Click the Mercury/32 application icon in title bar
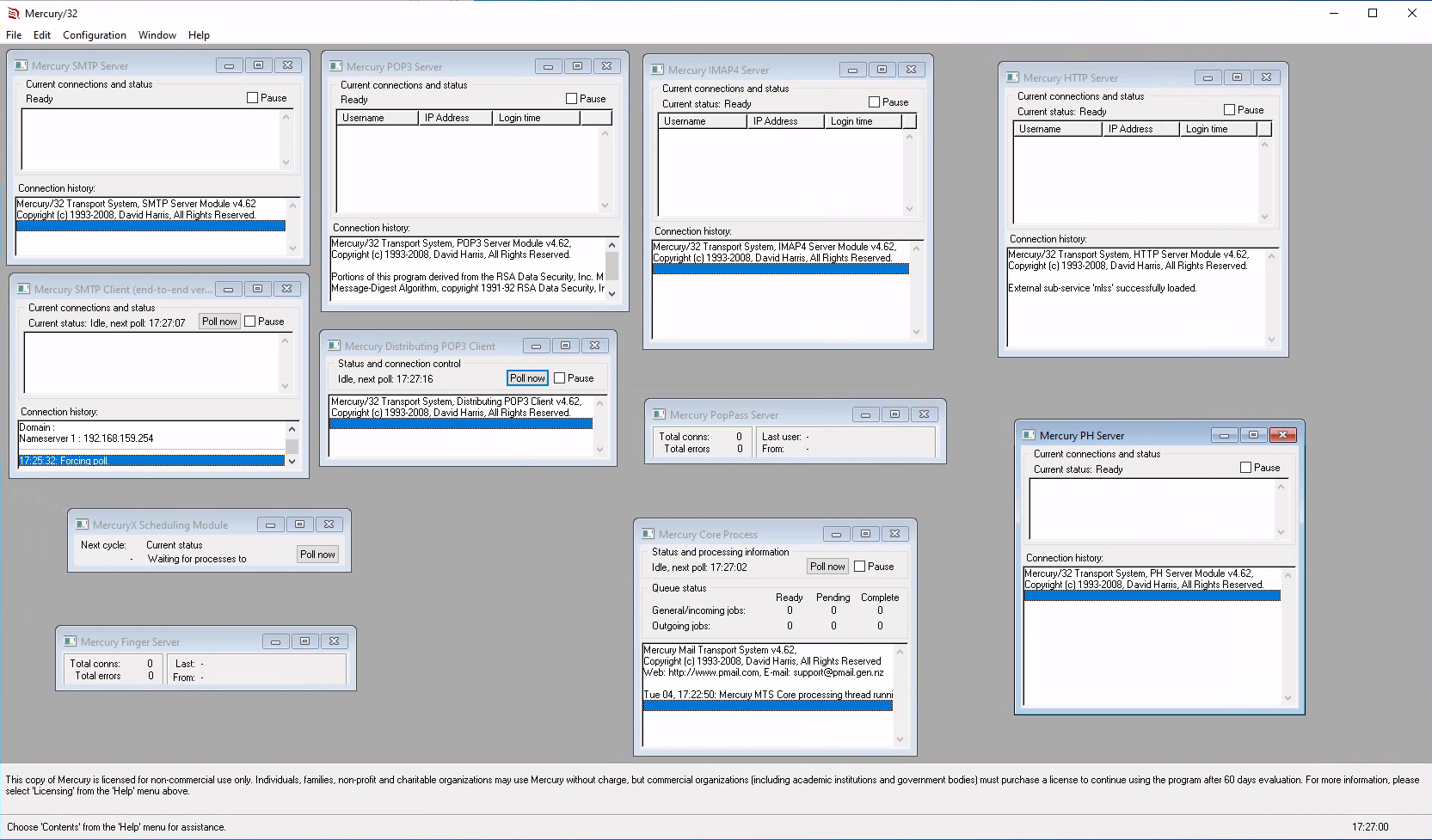This screenshot has height=840, width=1432. pos(13,13)
